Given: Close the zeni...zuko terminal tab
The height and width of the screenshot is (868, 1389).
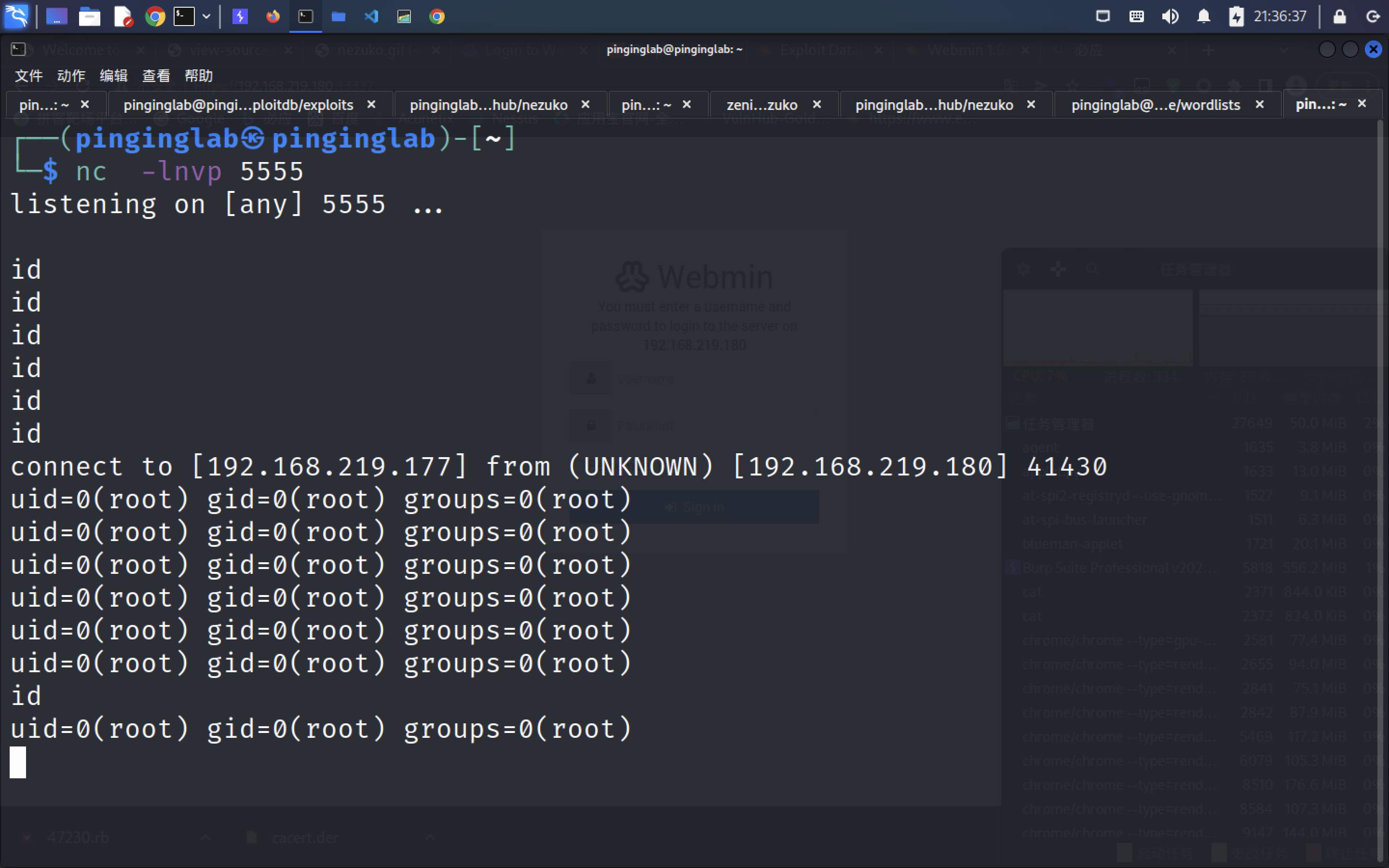Looking at the screenshot, I should coord(817,105).
